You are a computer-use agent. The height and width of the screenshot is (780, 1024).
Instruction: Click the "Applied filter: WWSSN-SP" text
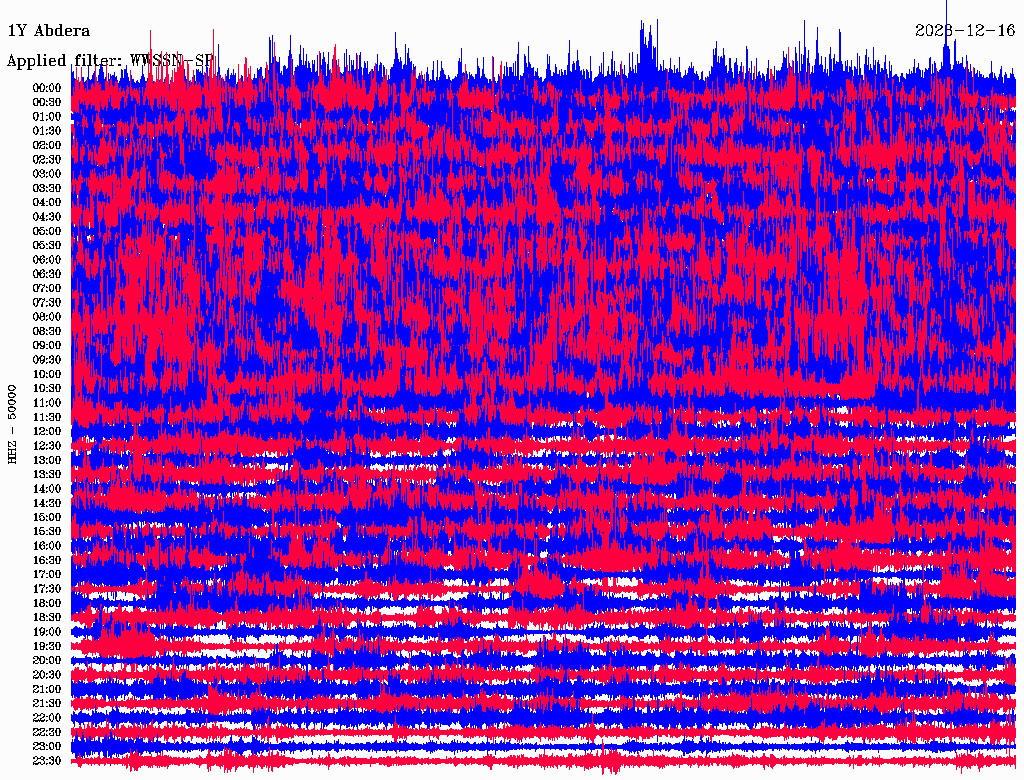point(110,61)
